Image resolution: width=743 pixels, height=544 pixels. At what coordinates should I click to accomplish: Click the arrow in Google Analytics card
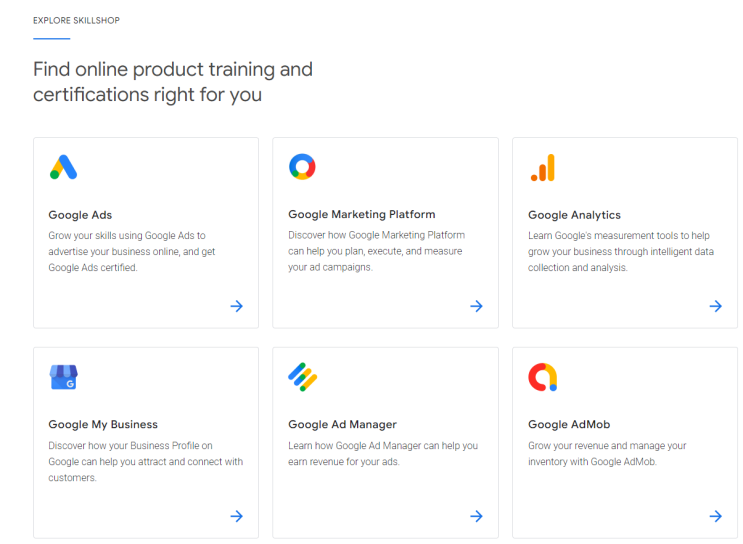[x=716, y=306]
